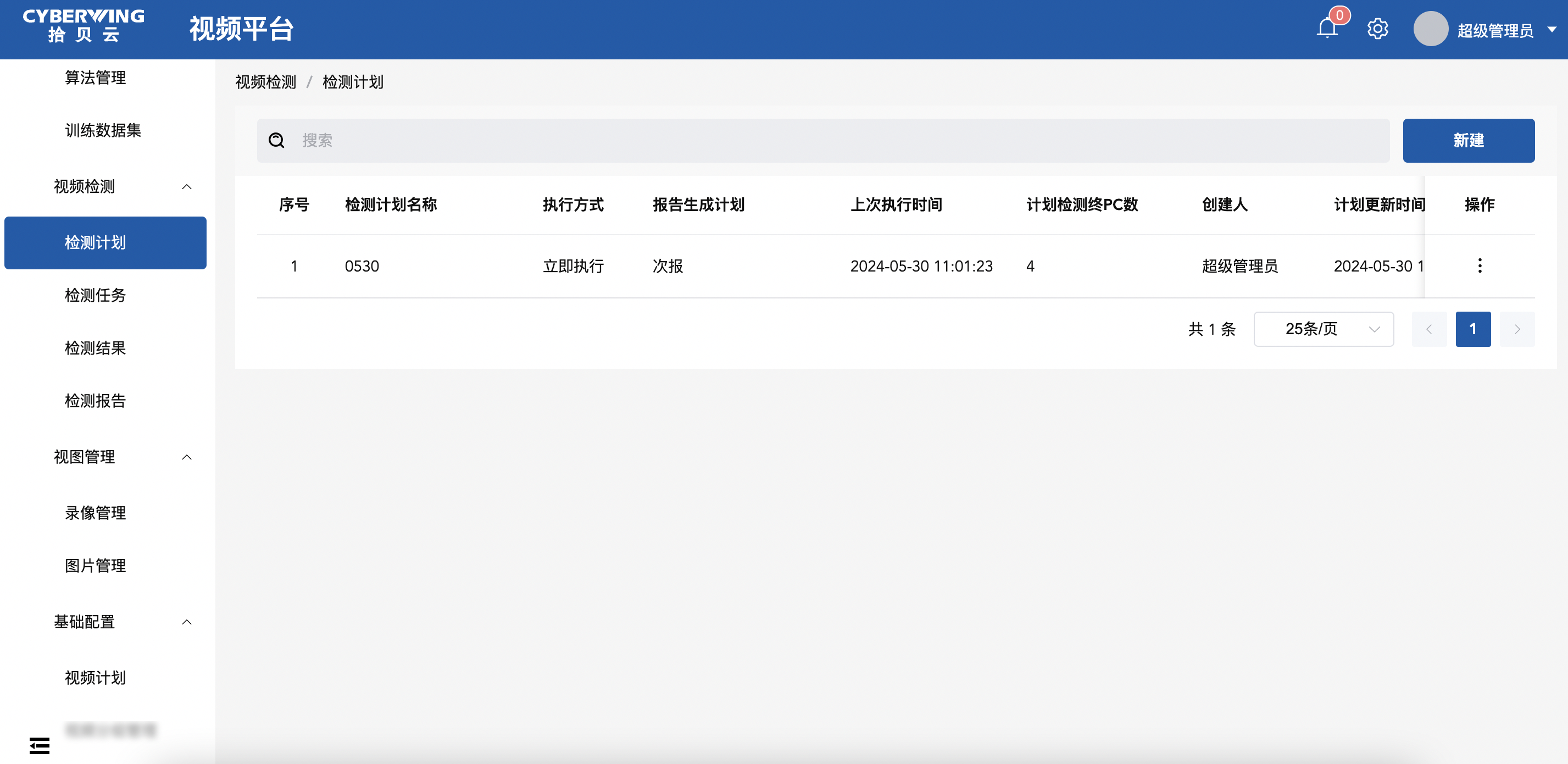Click the 上次执行时间 column header

896,204
